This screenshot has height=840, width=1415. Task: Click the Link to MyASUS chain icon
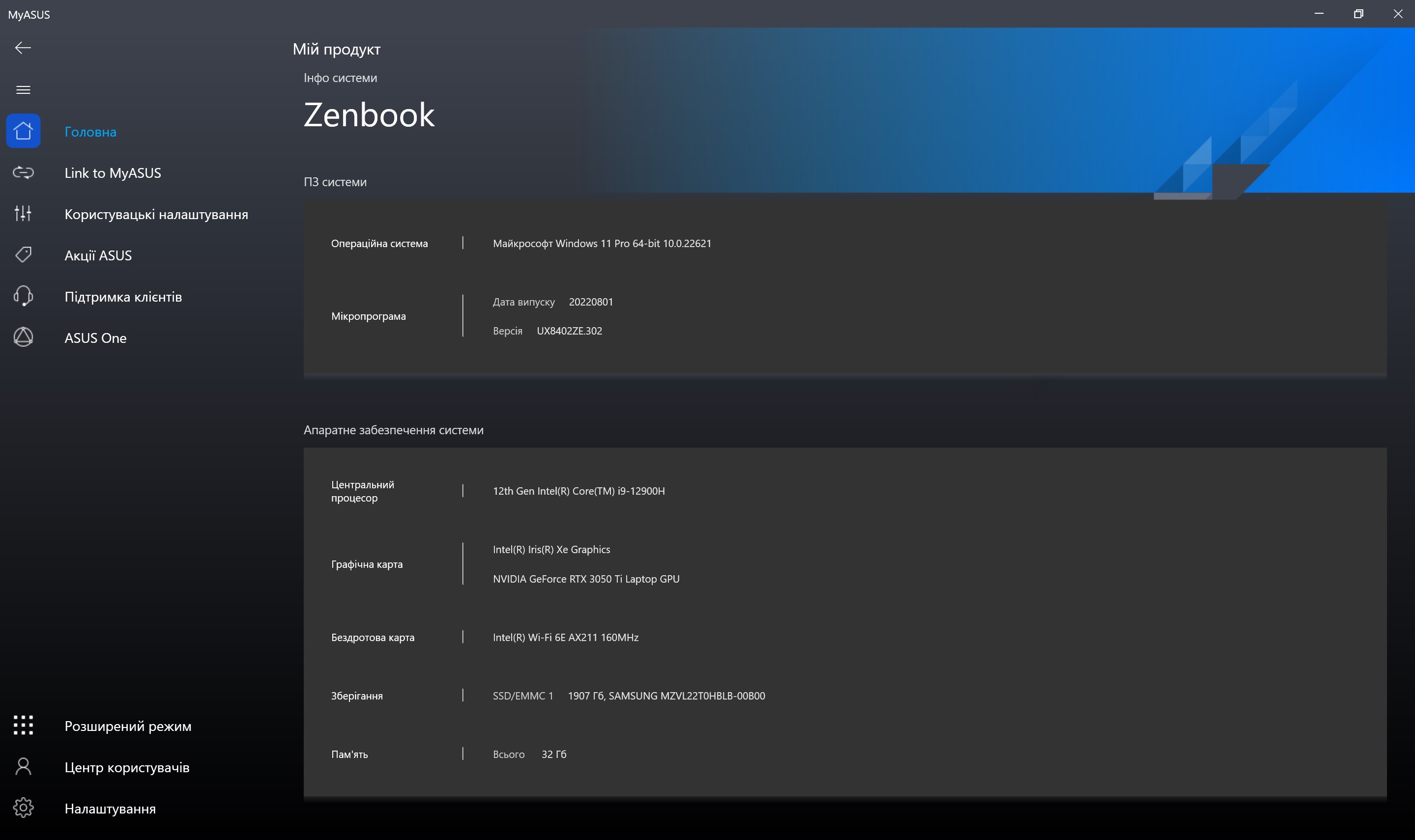pyautogui.click(x=23, y=172)
